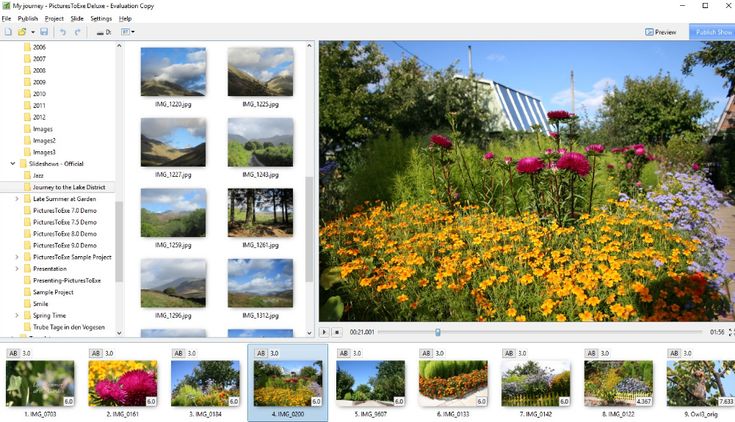This screenshot has height=422, width=735.
Task: Click the Open project folder icon
Action: (x=22, y=32)
